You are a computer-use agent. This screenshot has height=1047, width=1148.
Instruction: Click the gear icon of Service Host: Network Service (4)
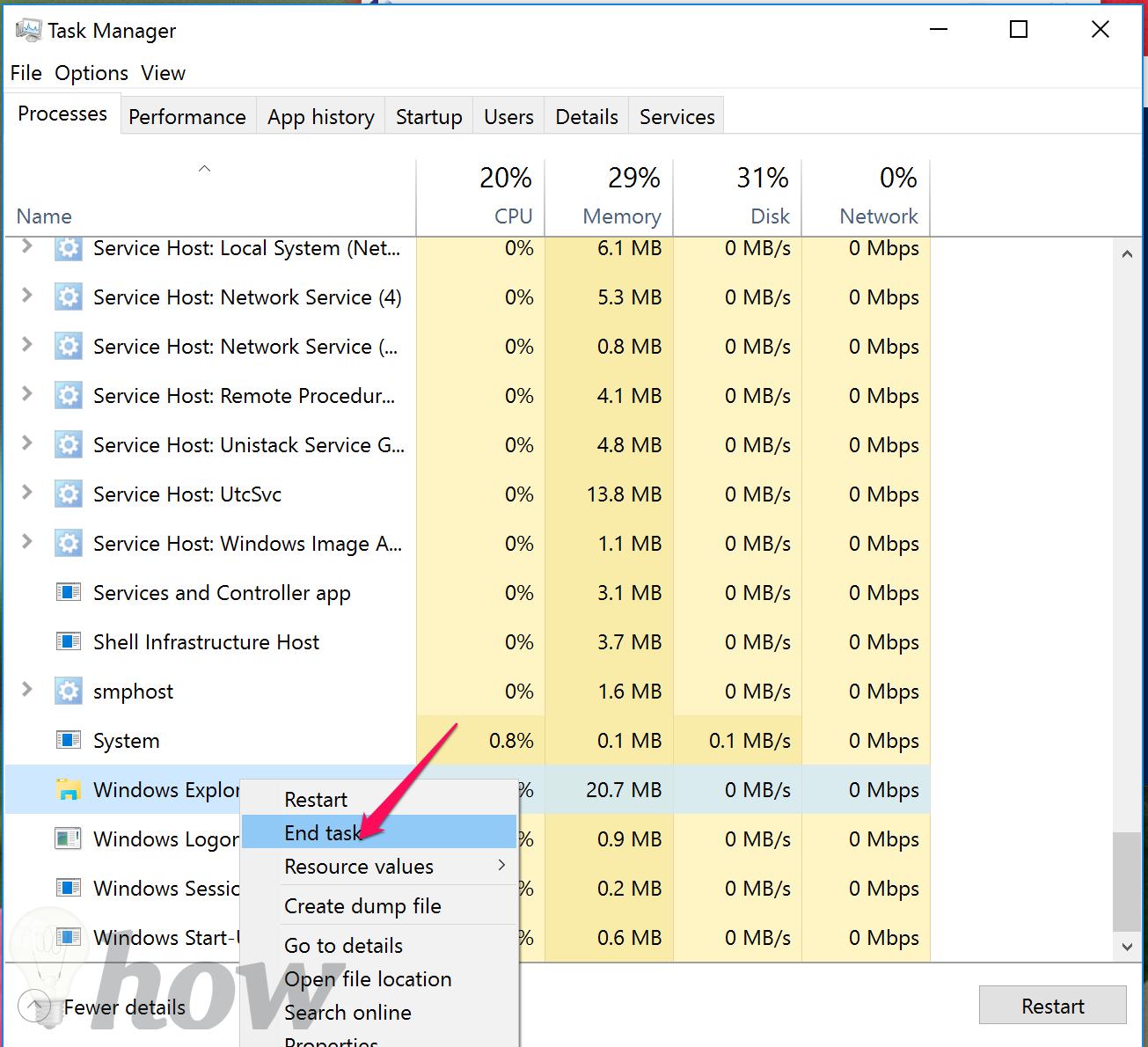[x=69, y=297]
